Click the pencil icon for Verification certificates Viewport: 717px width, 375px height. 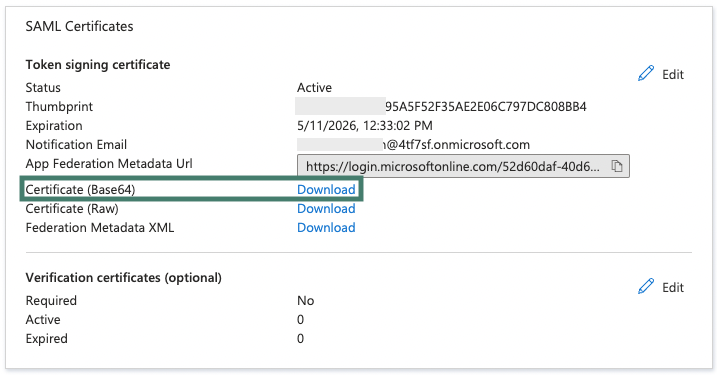[646, 287]
